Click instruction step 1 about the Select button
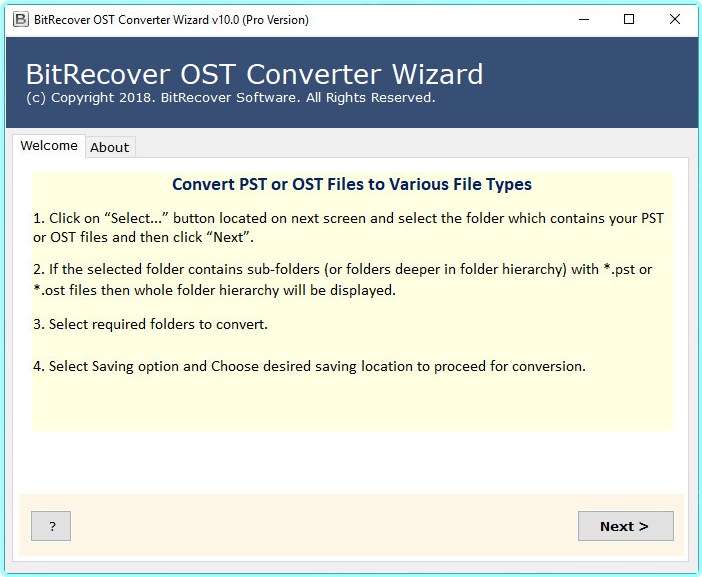The height and width of the screenshot is (577, 702). click(348, 227)
